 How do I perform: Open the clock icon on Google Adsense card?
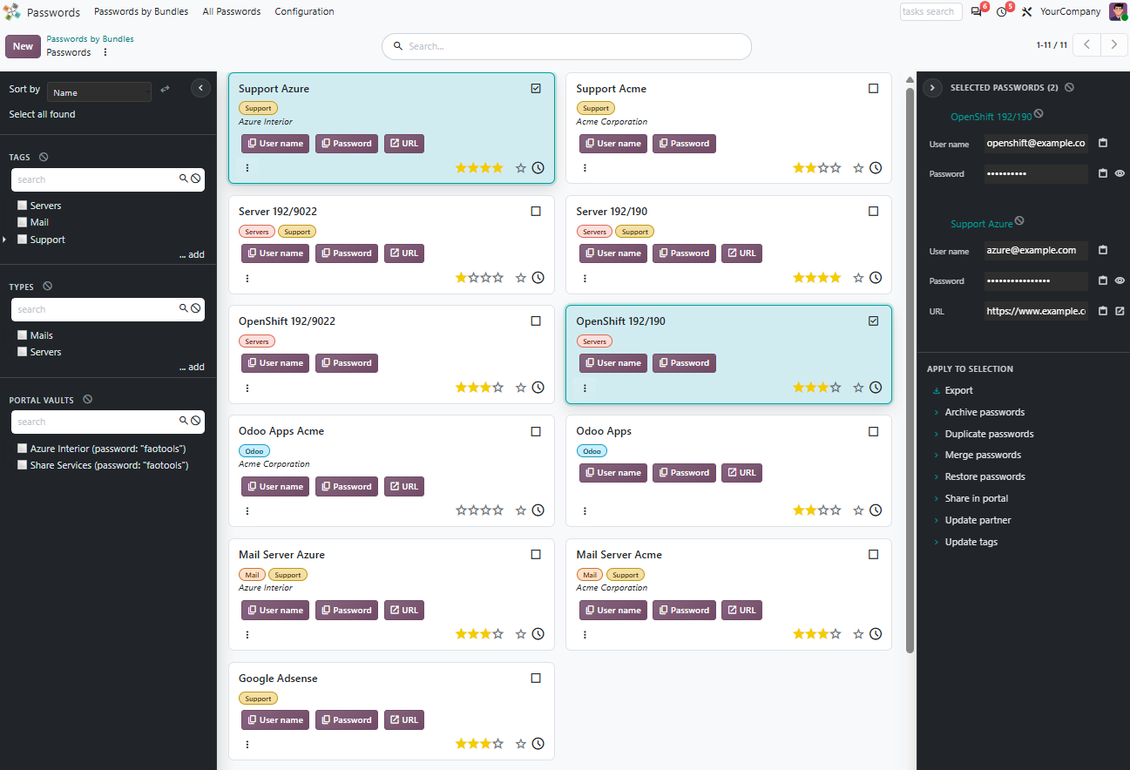tap(538, 743)
